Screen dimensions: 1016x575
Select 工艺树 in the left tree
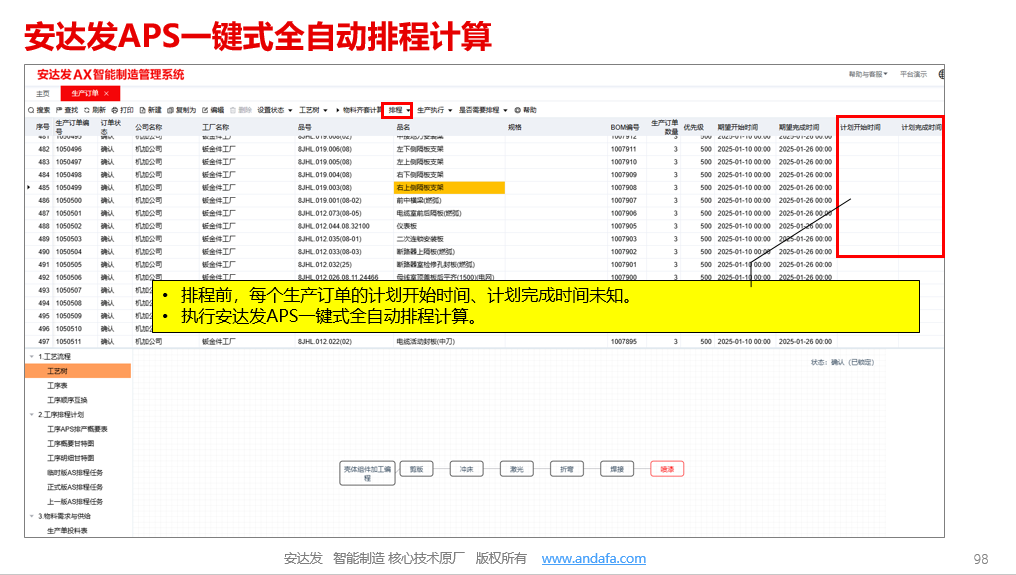click(x=78, y=371)
